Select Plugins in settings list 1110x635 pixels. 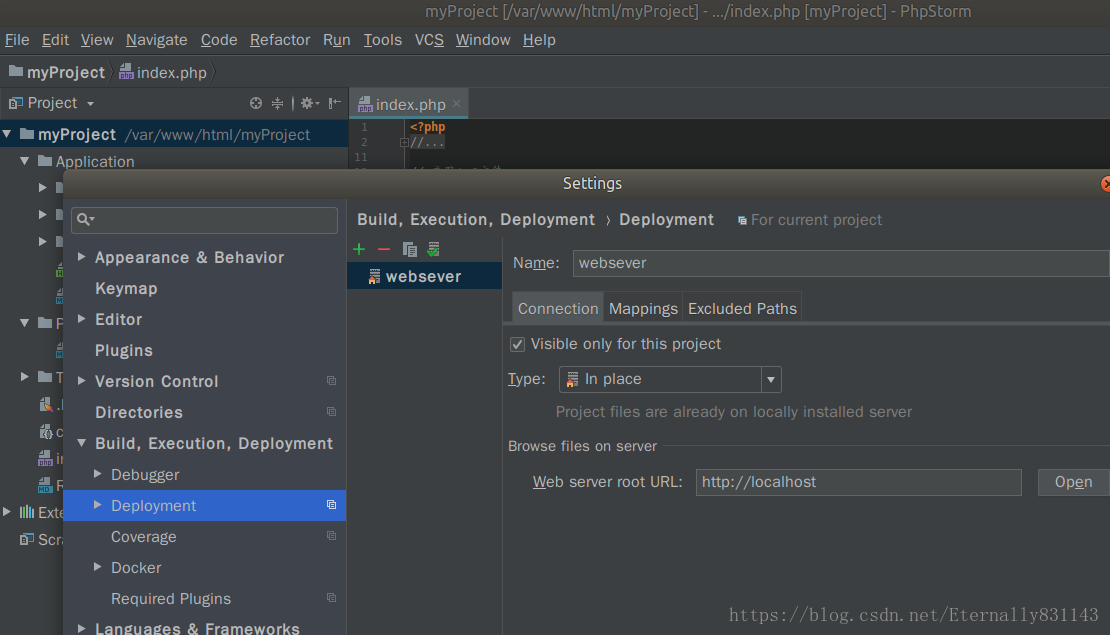tap(124, 350)
